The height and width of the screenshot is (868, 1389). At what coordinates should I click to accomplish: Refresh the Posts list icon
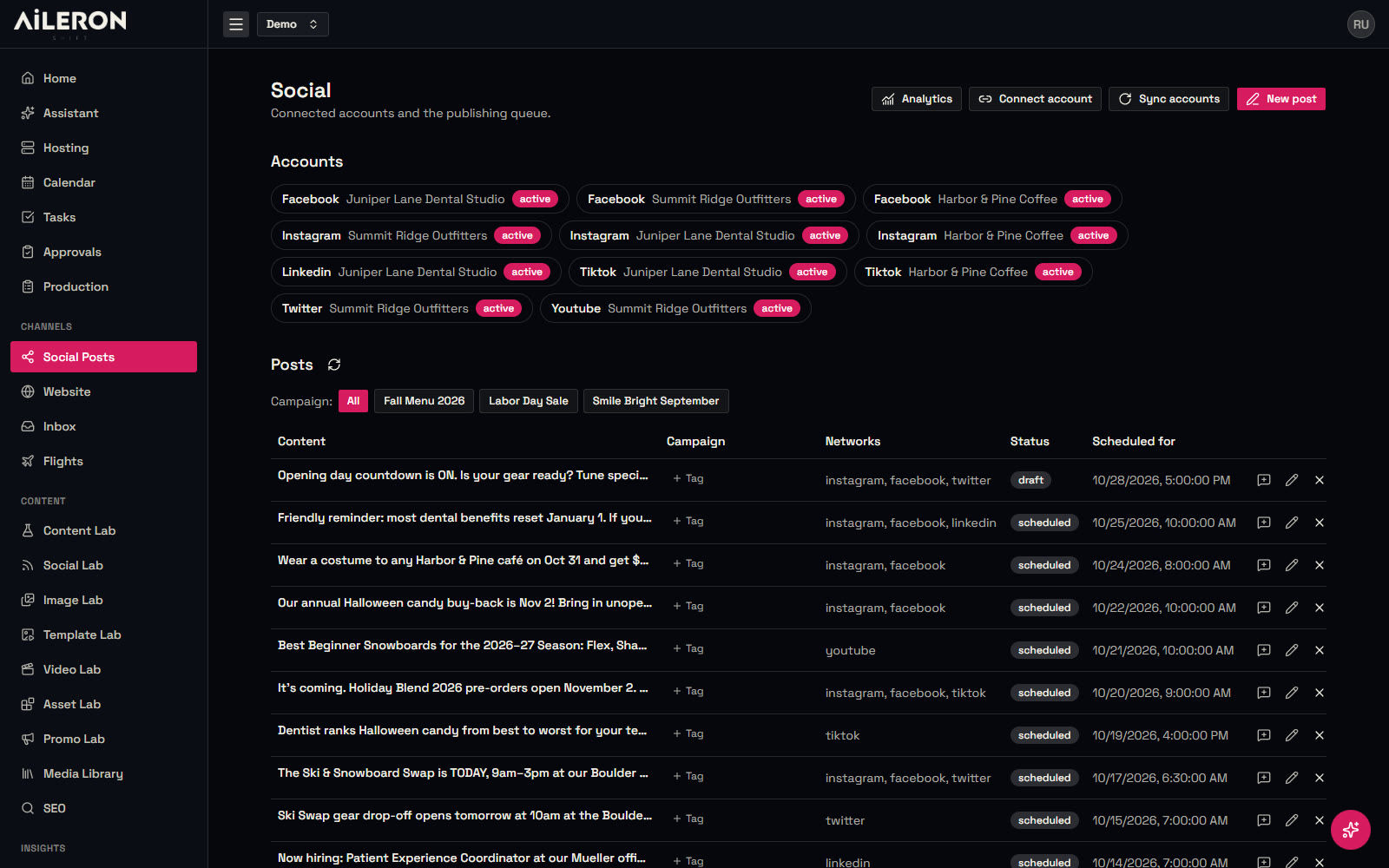click(334, 365)
